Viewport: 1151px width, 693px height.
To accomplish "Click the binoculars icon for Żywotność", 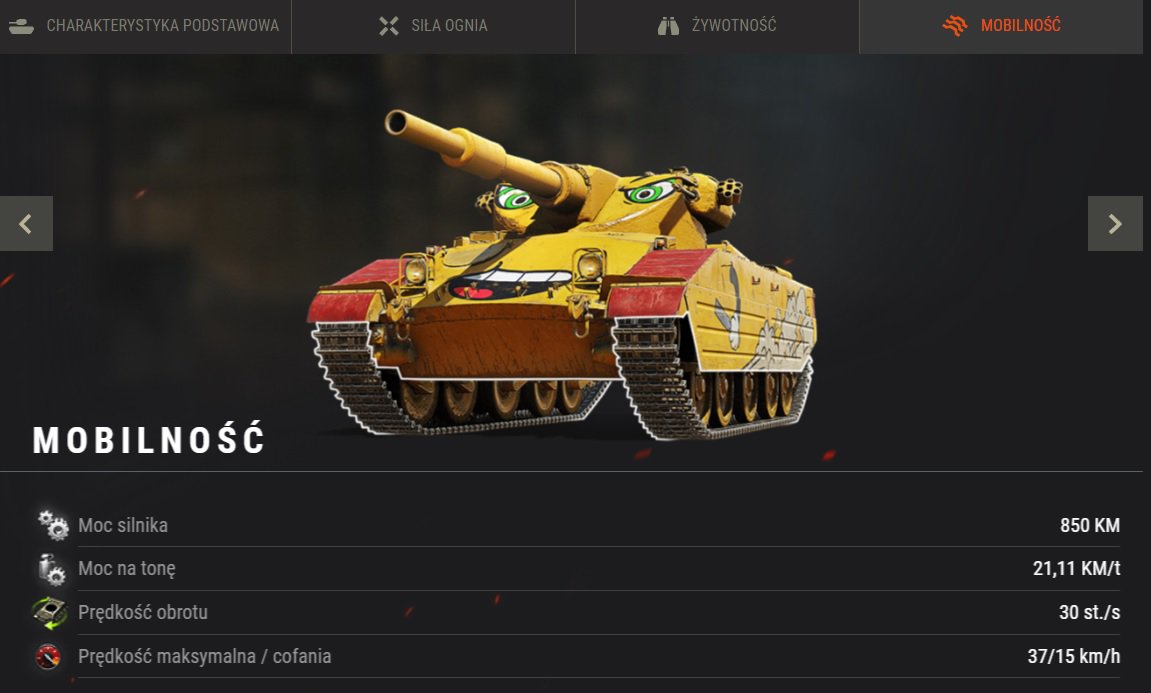I will point(668,26).
